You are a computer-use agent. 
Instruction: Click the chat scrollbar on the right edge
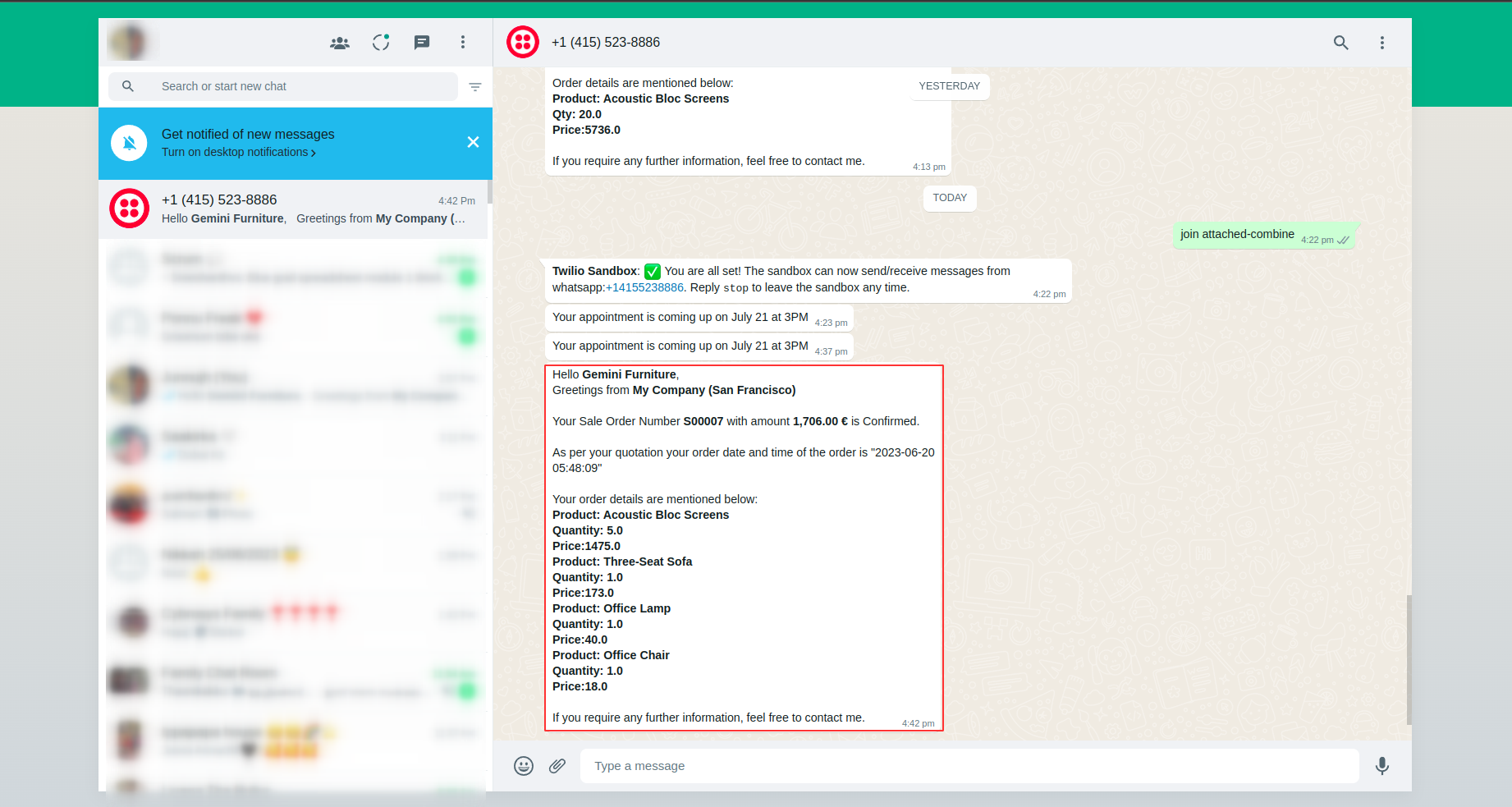point(1409,660)
